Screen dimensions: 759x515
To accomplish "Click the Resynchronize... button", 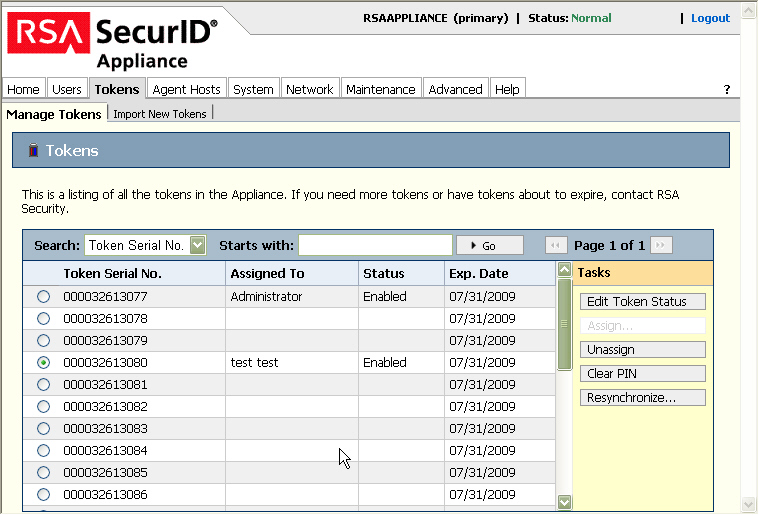I will (643, 398).
